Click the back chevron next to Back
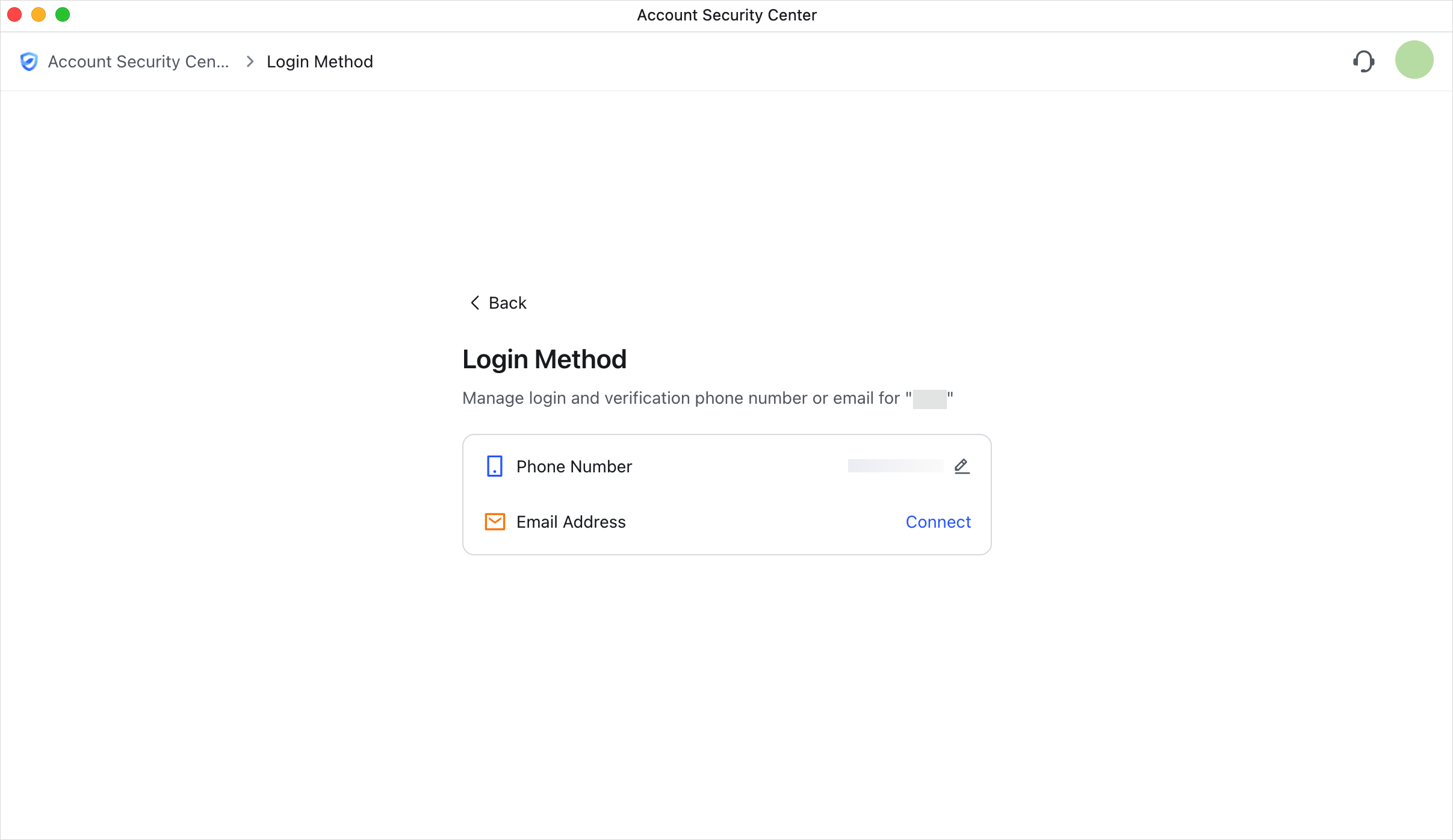 [475, 303]
